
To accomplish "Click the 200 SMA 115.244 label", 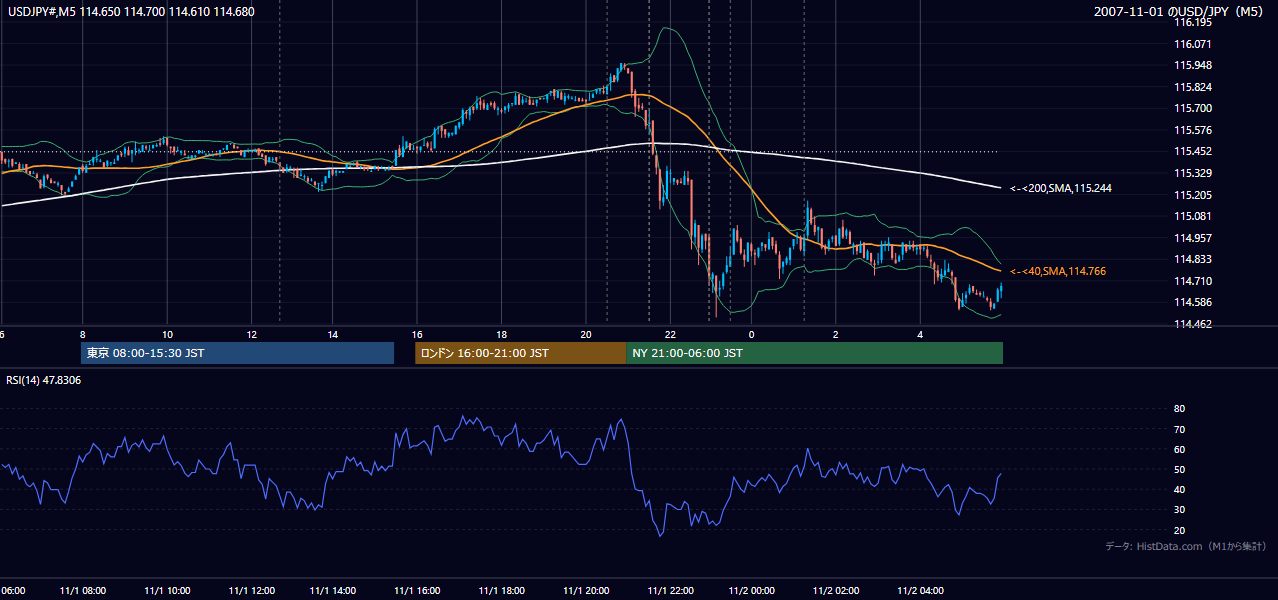I will (1061, 188).
